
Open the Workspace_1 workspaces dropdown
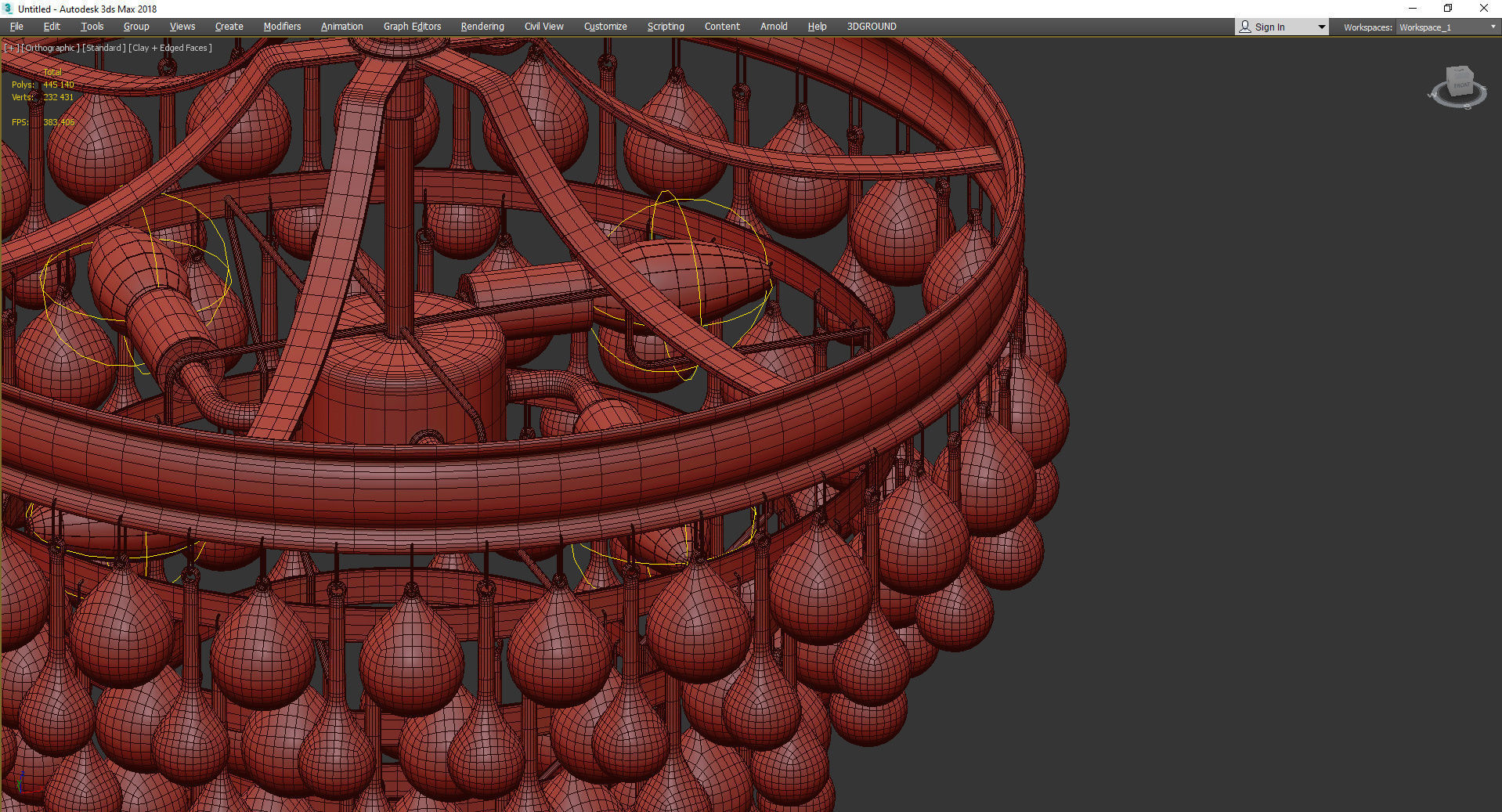point(1447,27)
